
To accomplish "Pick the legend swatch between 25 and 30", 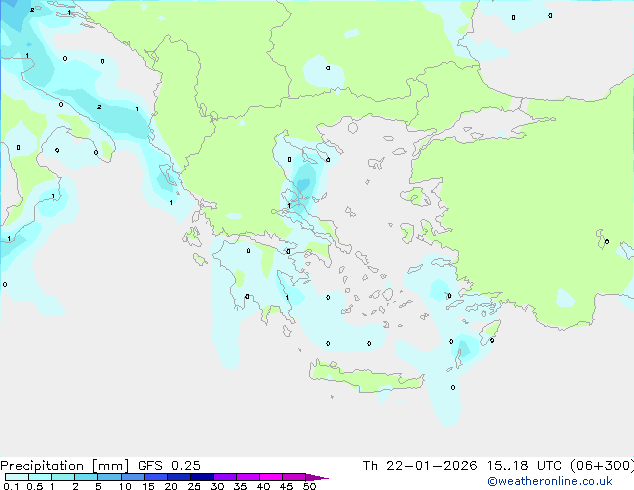I will pos(202,477).
